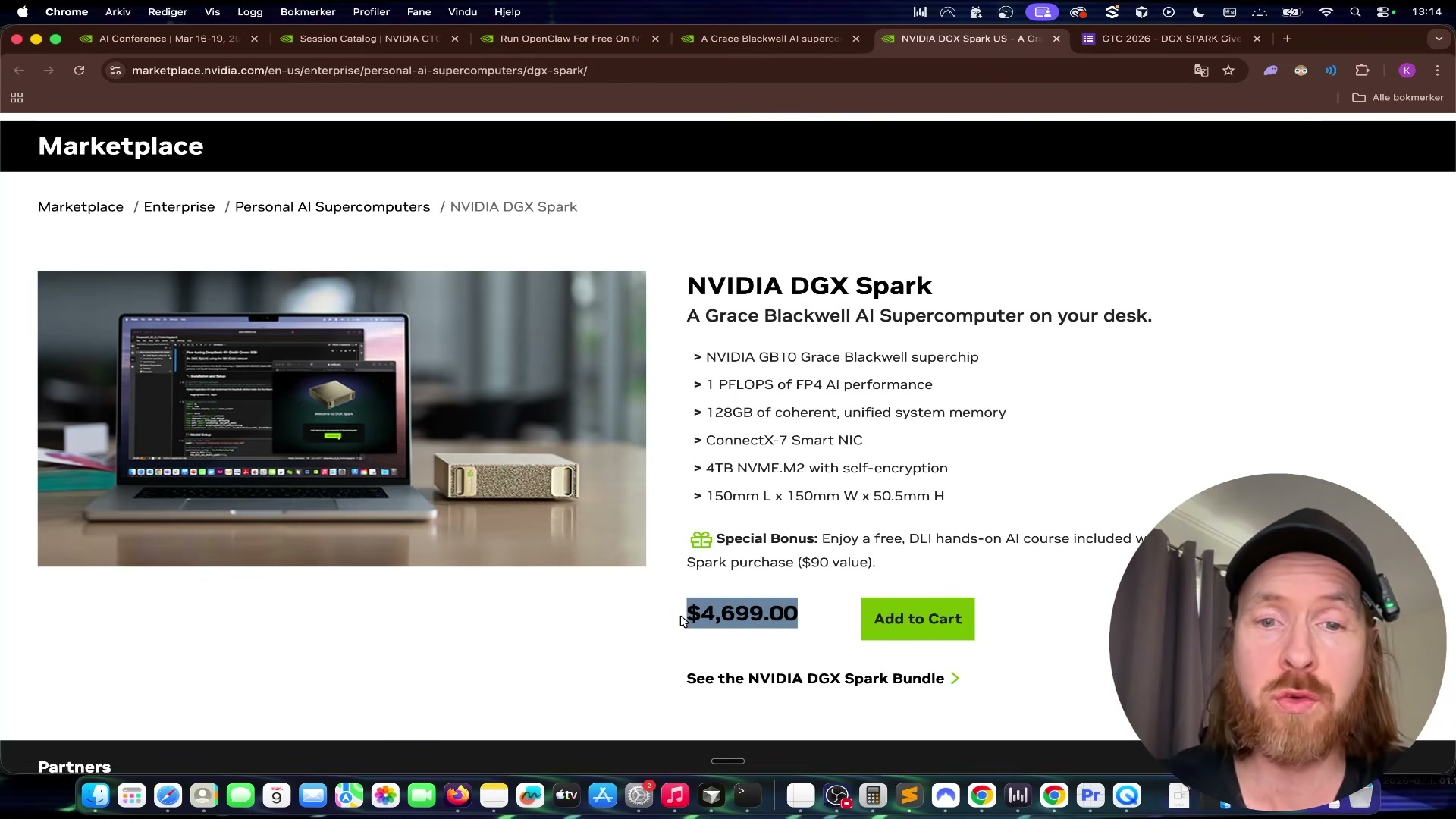Expand the tab search dropdown
This screenshot has width=1456, height=819.
point(1439,39)
